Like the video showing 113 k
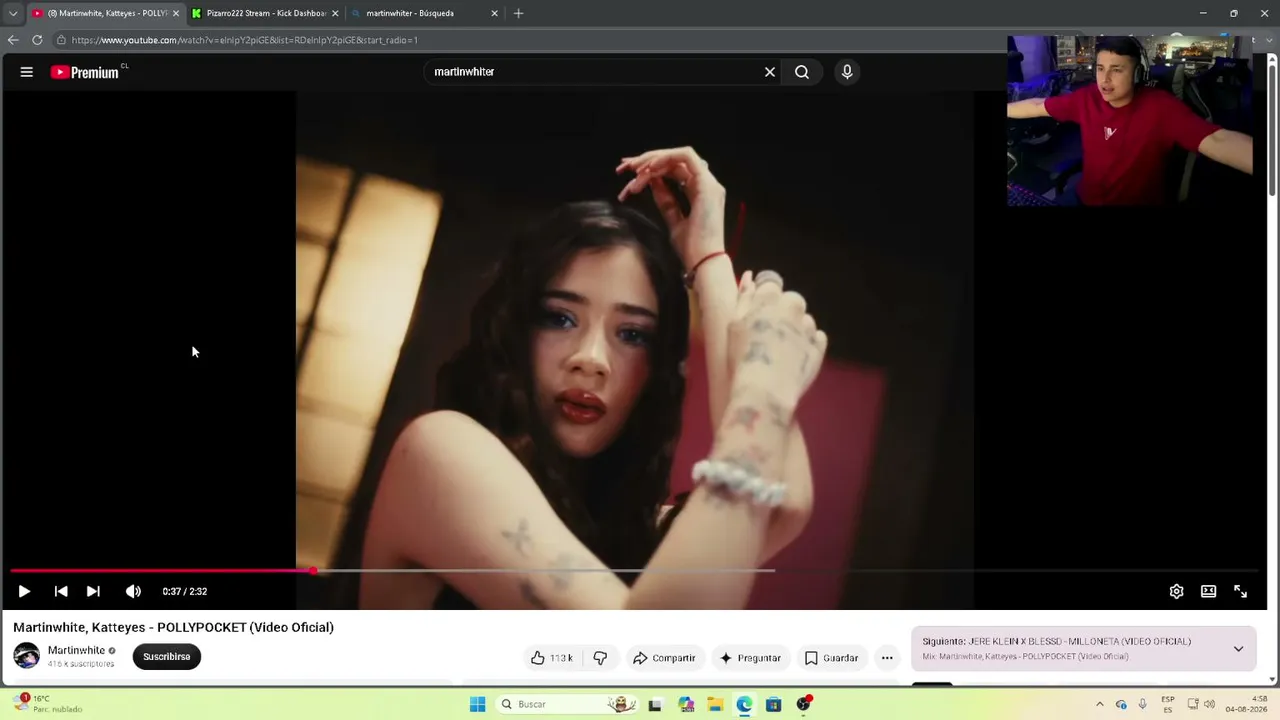 point(551,658)
